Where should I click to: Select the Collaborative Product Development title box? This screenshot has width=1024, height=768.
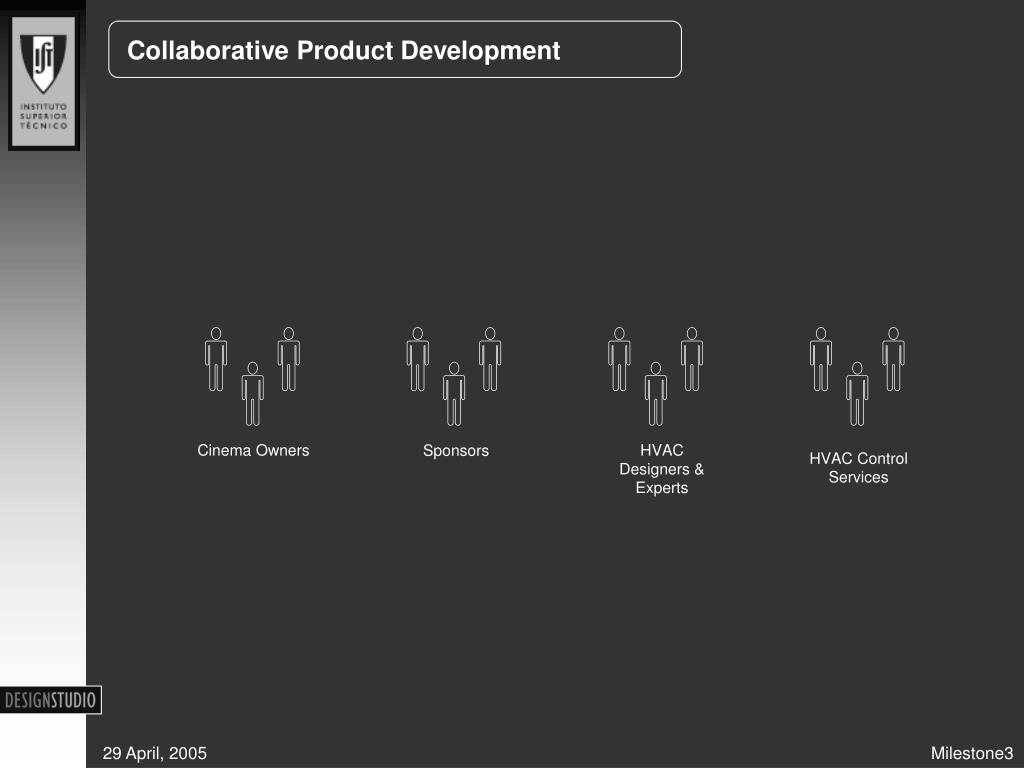(x=395, y=50)
